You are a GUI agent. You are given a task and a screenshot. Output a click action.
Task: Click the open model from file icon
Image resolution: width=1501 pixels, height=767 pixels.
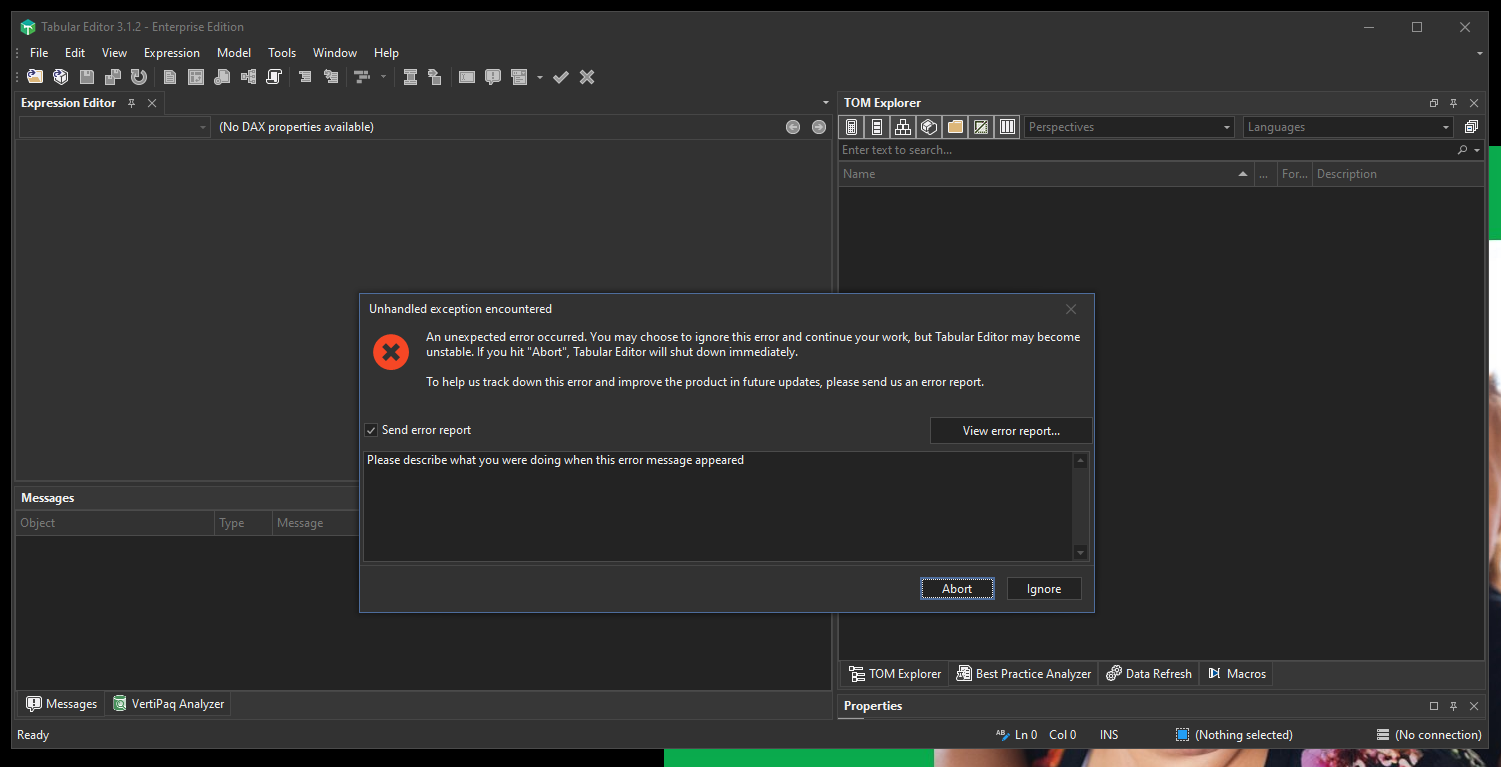click(x=35, y=77)
